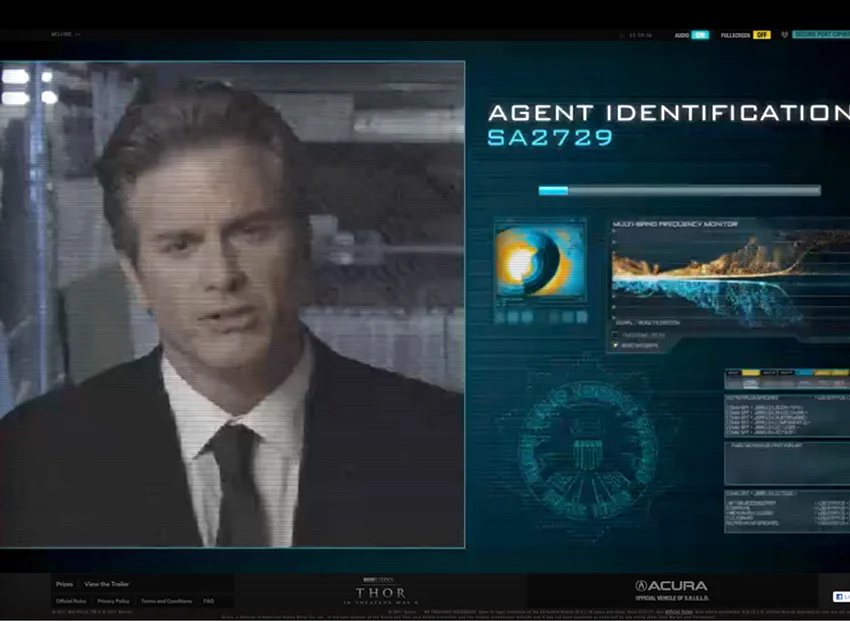Open Terms and Conditions link

coord(166,601)
